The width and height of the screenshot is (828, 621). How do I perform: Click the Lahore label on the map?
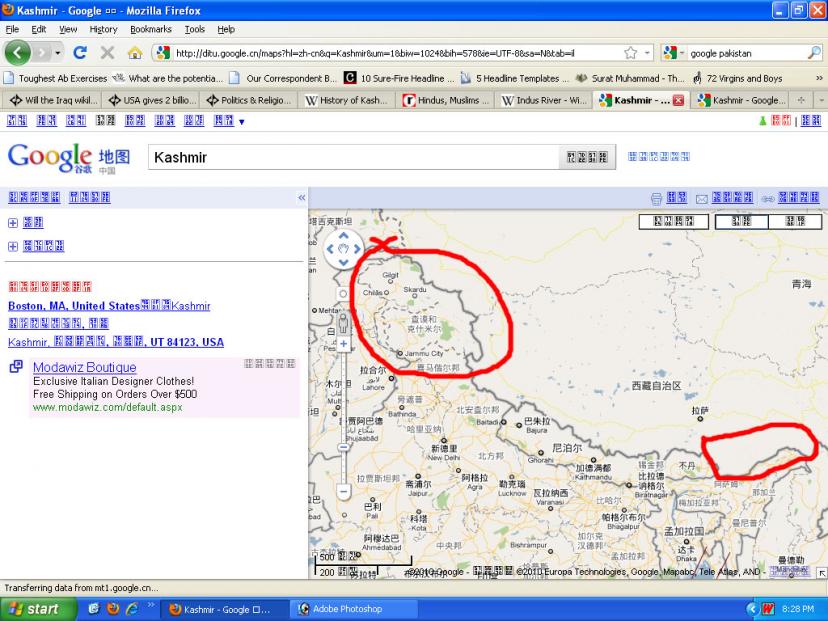(373, 387)
